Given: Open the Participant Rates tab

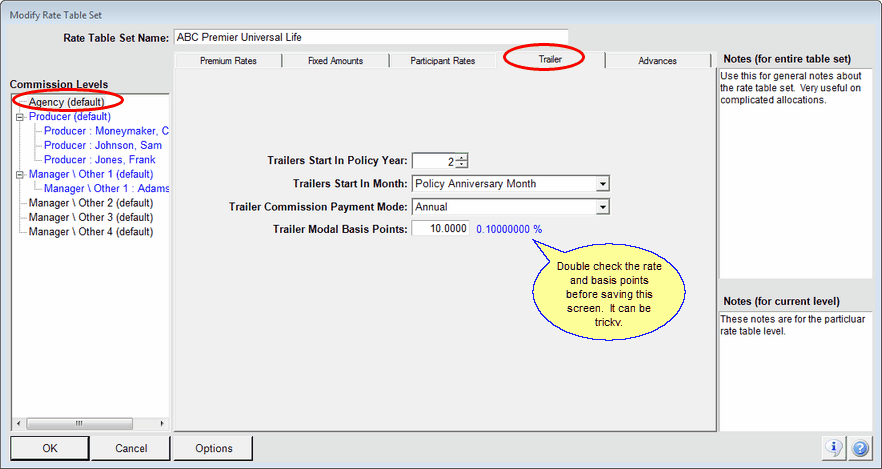Looking at the screenshot, I should coord(442,61).
